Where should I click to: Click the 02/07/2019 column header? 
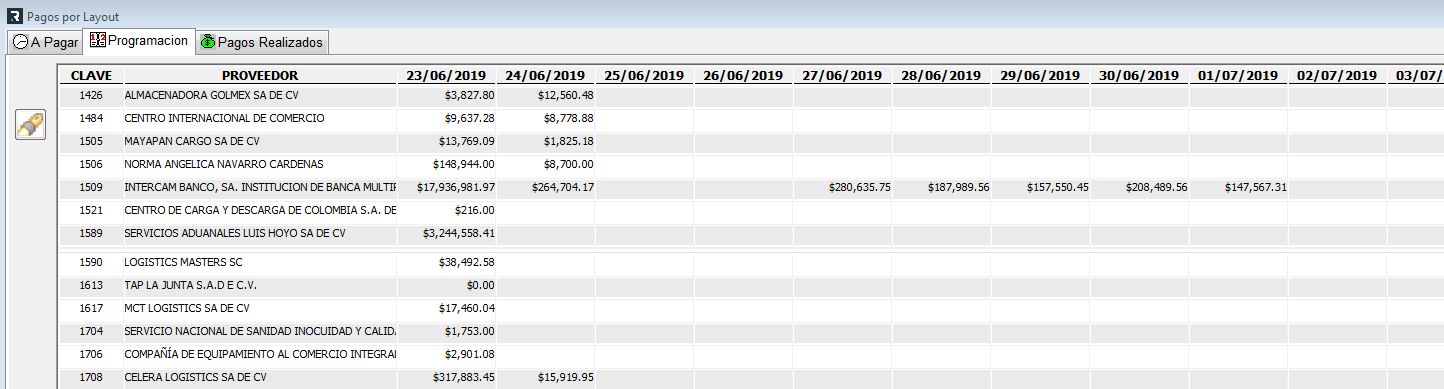pos(1338,76)
